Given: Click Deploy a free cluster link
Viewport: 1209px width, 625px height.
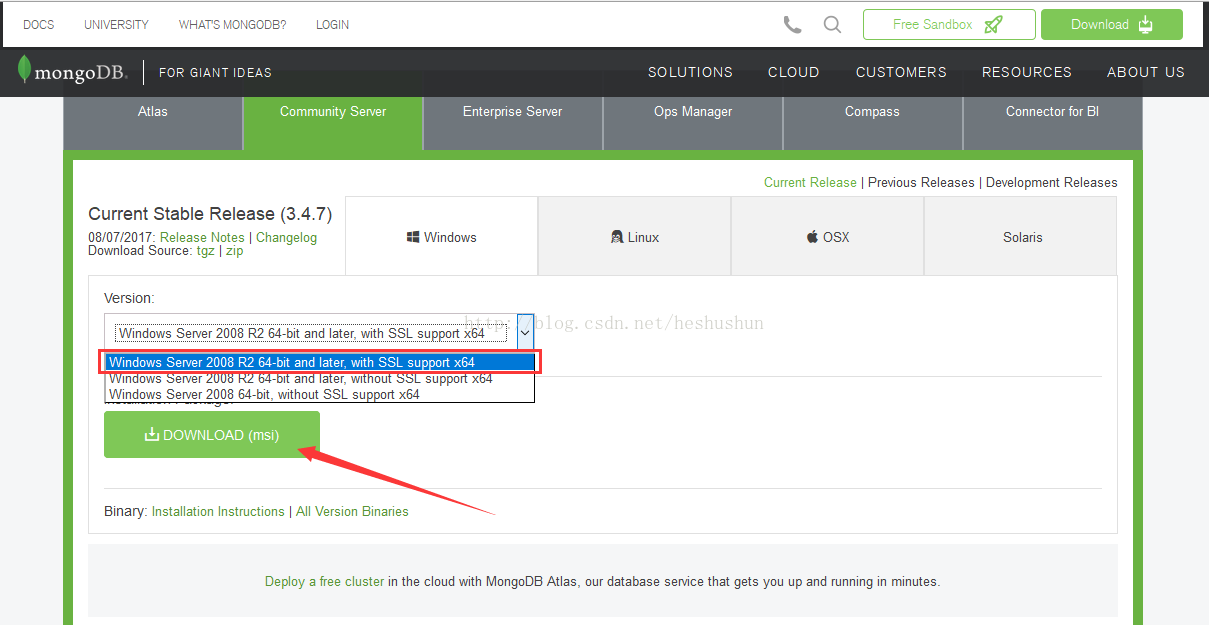Looking at the screenshot, I should (x=324, y=581).
